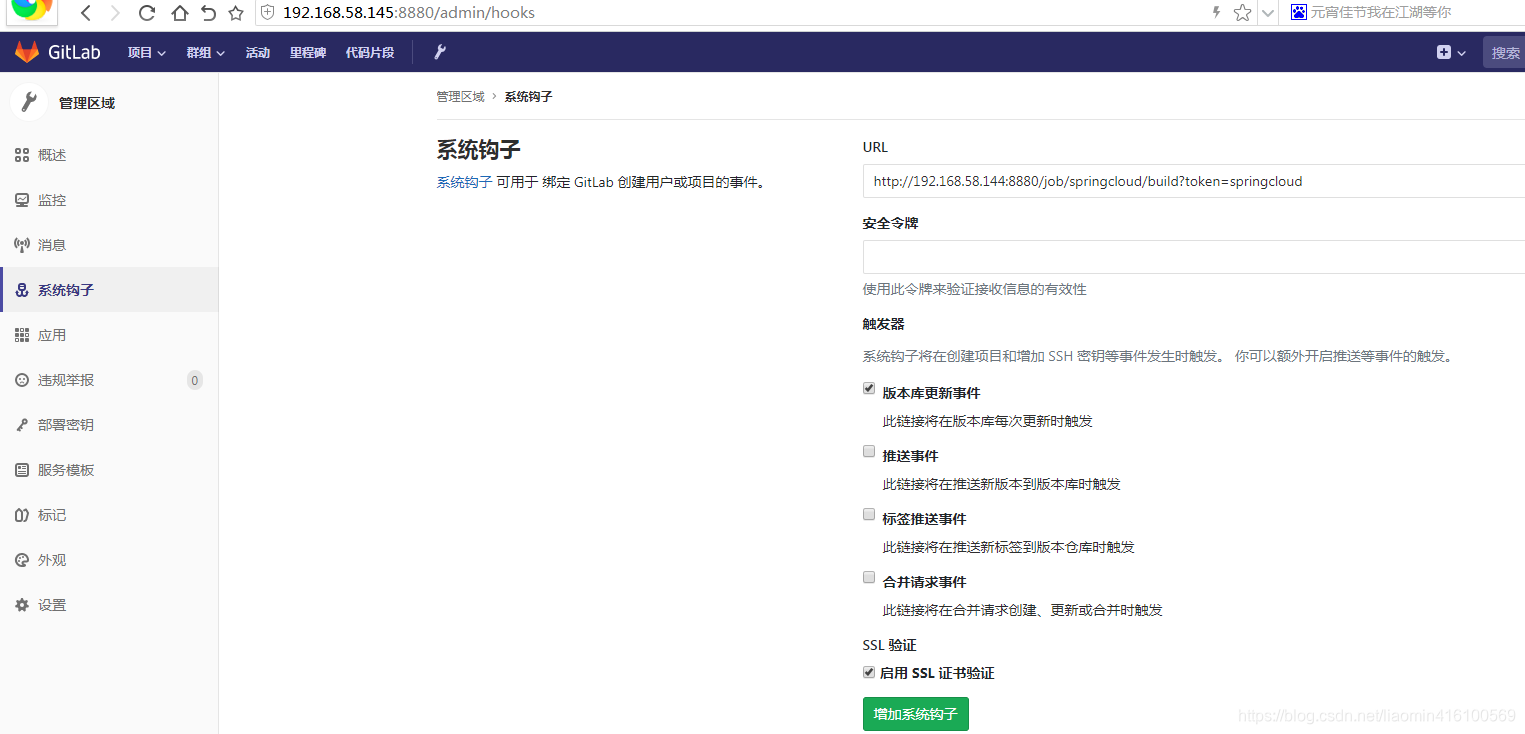The width and height of the screenshot is (1525, 734).
Task: Uncheck 版本库更新事件 trigger
Action: pos(868,388)
